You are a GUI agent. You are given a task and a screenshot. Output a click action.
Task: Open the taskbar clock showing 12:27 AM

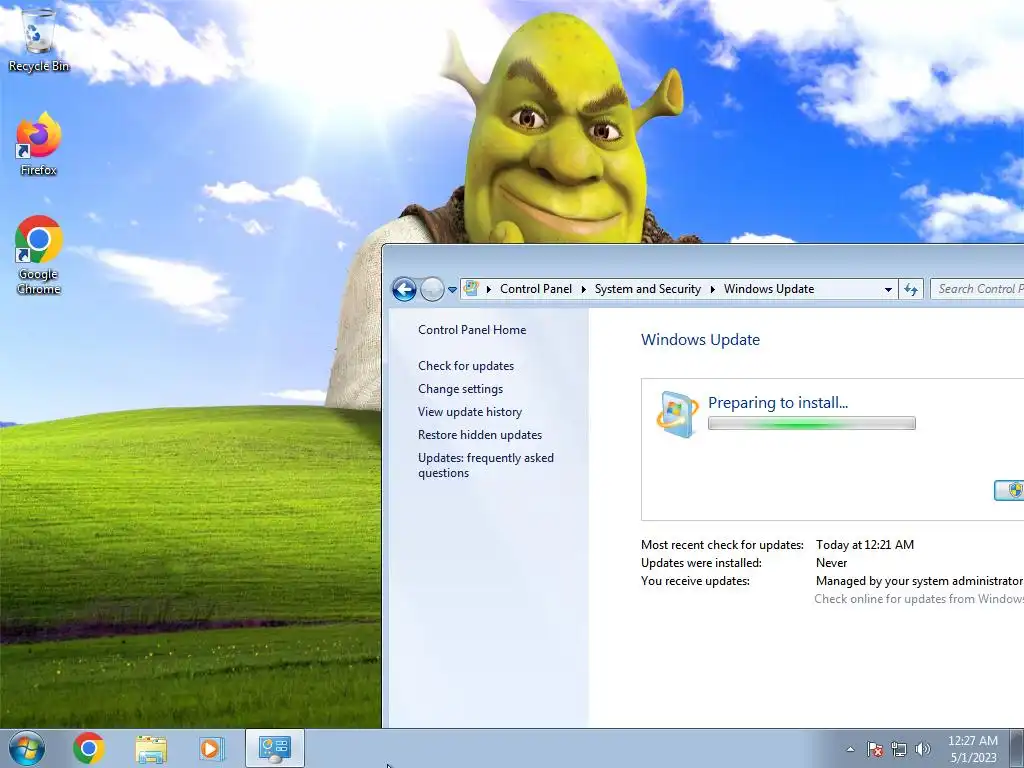click(972, 749)
